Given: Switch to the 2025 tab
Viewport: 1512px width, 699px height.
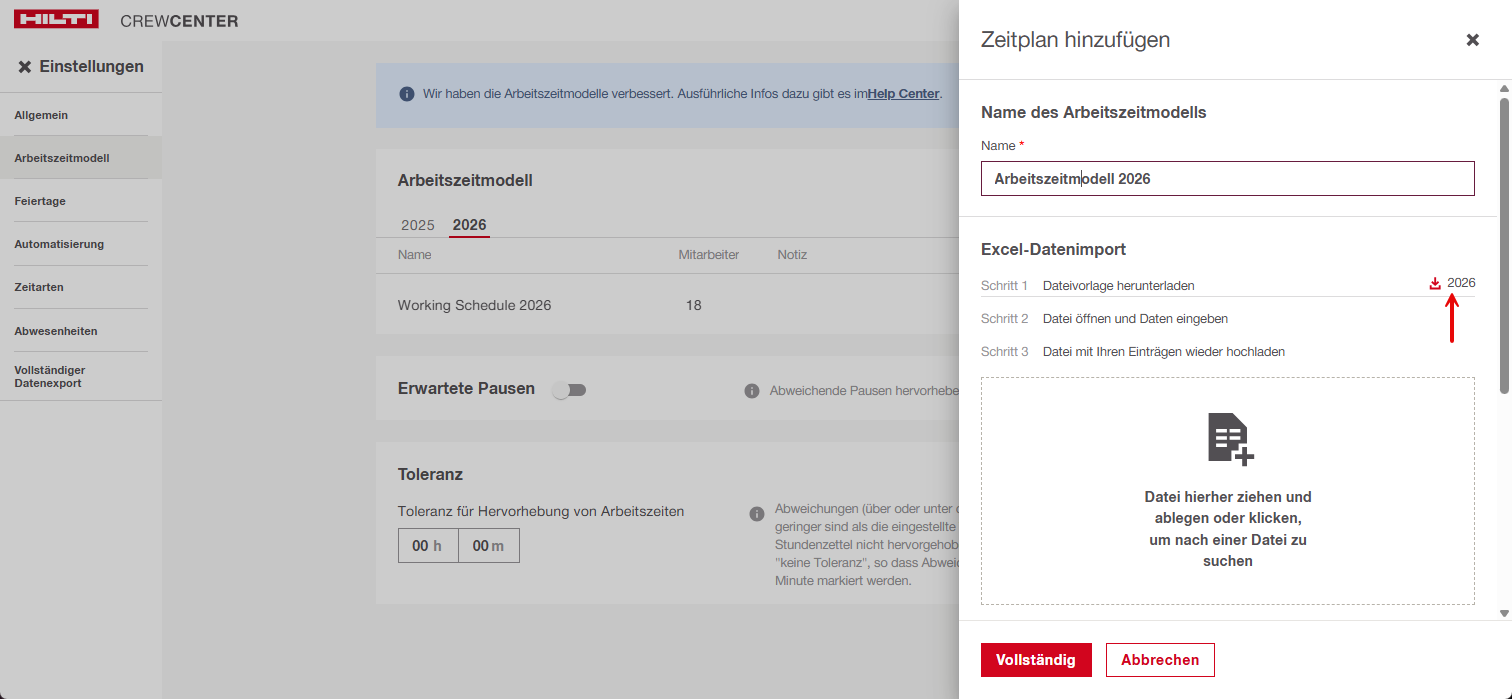Looking at the screenshot, I should (x=418, y=225).
